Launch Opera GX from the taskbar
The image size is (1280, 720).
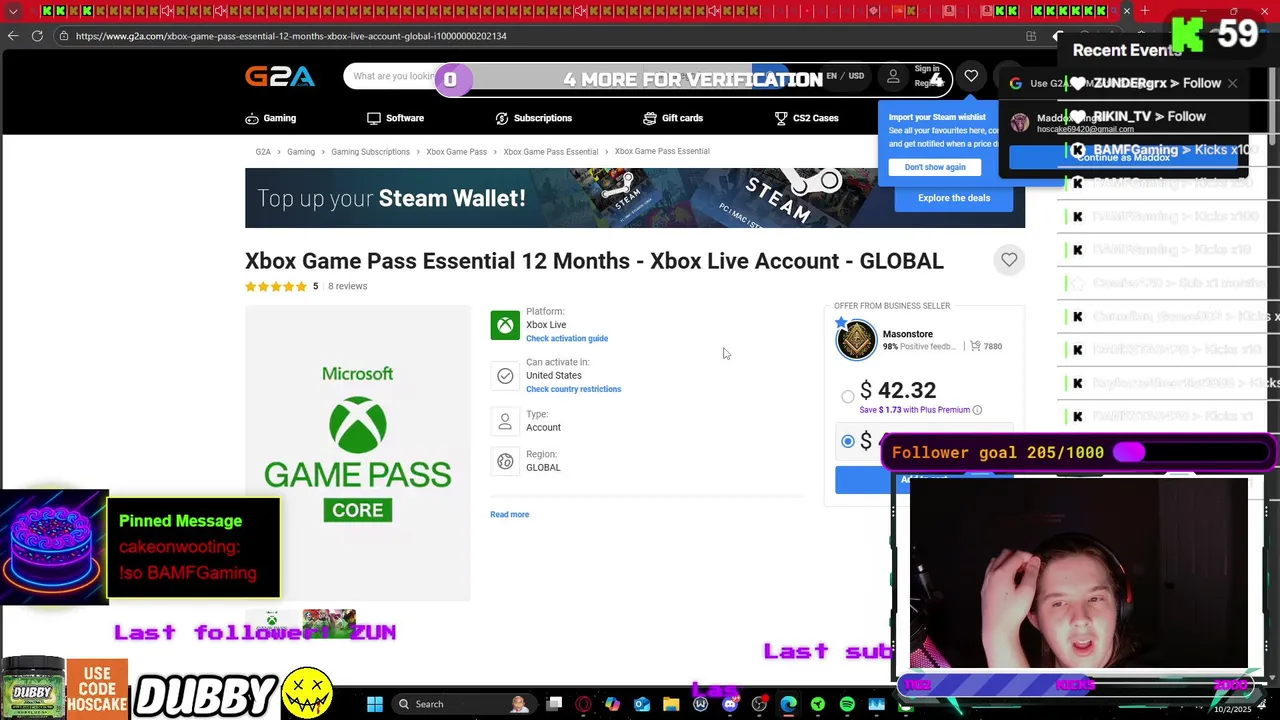pyautogui.click(x=583, y=704)
